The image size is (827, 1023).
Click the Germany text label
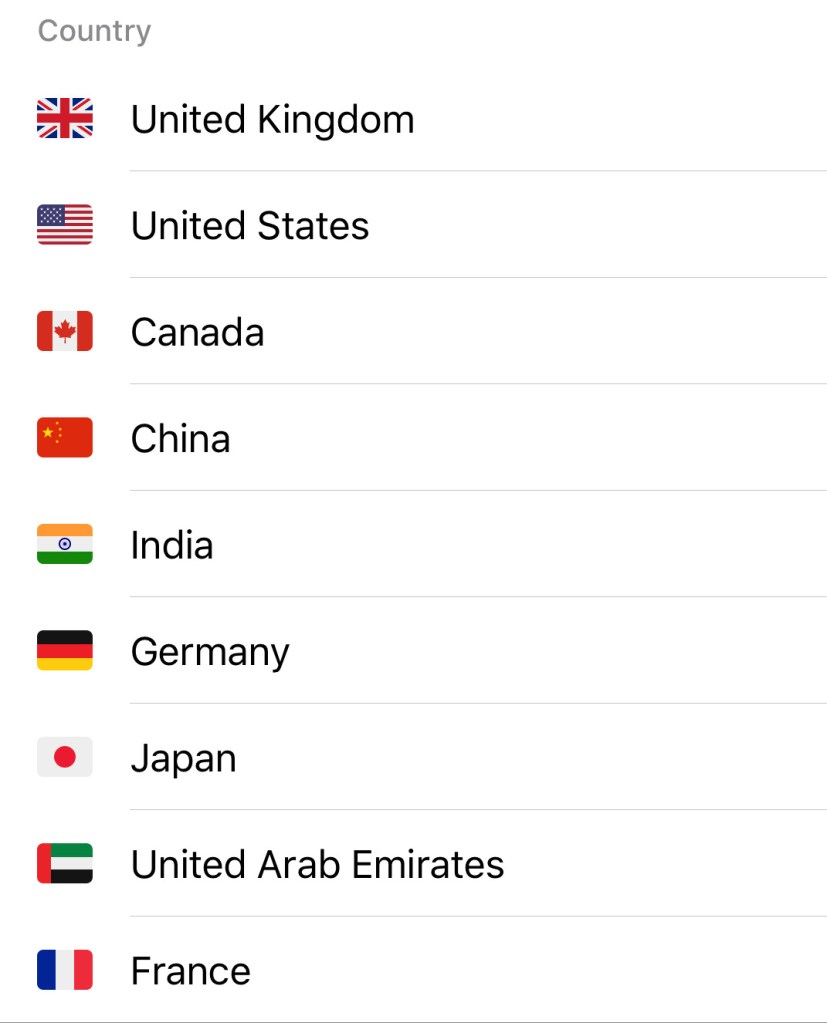point(210,652)
